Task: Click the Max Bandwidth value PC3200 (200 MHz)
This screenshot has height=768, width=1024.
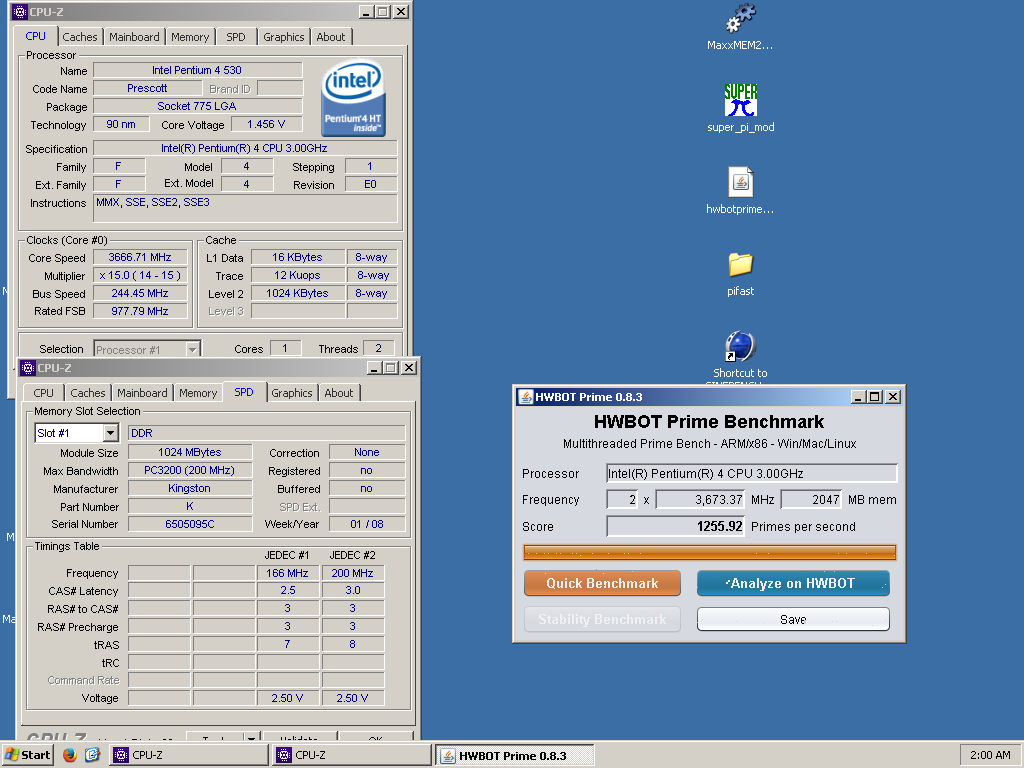Action: coord(190,470)
